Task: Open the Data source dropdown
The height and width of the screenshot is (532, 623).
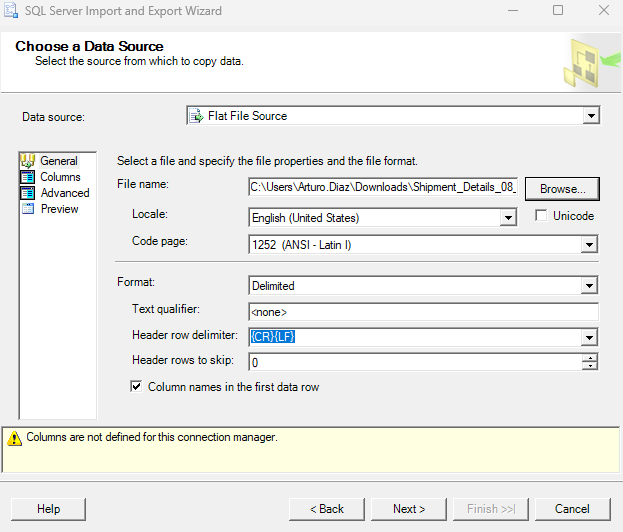Action: click(591, 116)
